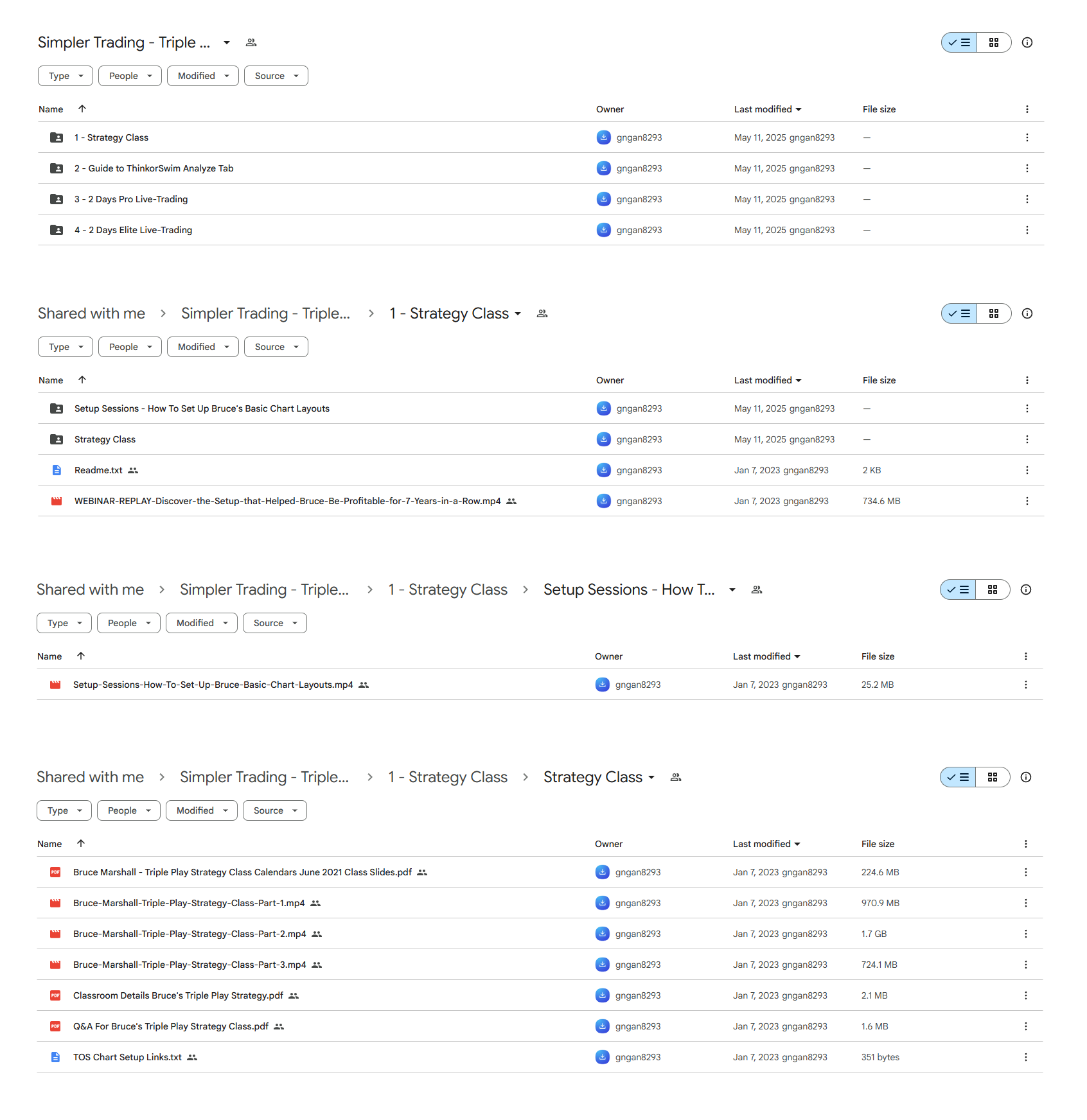Click the video icon of Setup-Sessions-How-To-Set-Up-Bruce-Basic-Chart-Layouts.mp4
The height and width of the screenshot is (1120, 1087).
click(55, 685)
